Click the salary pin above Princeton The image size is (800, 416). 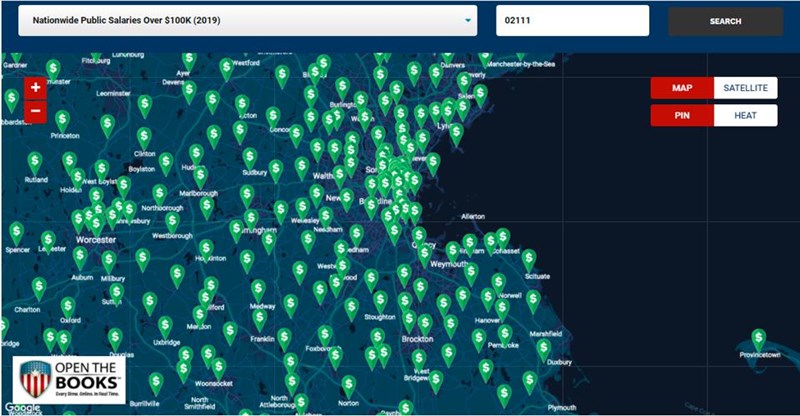pos(62,122)
